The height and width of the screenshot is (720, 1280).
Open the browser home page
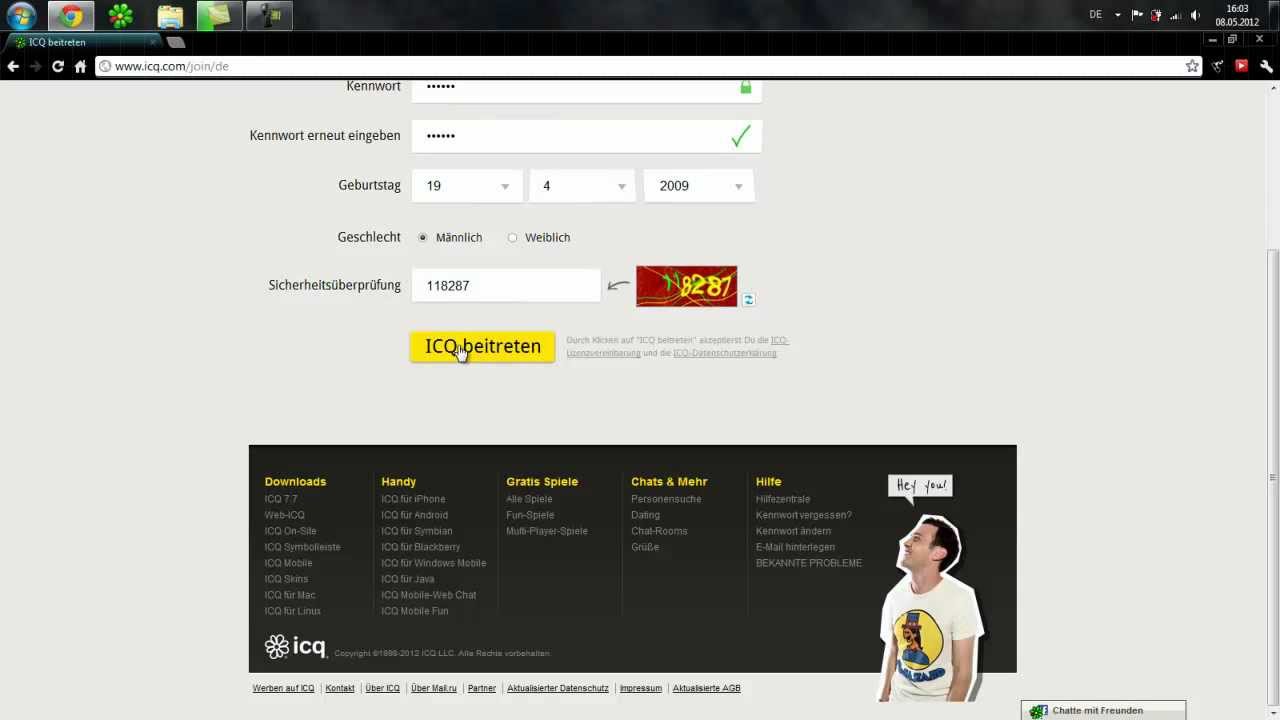tap(80, 66)
